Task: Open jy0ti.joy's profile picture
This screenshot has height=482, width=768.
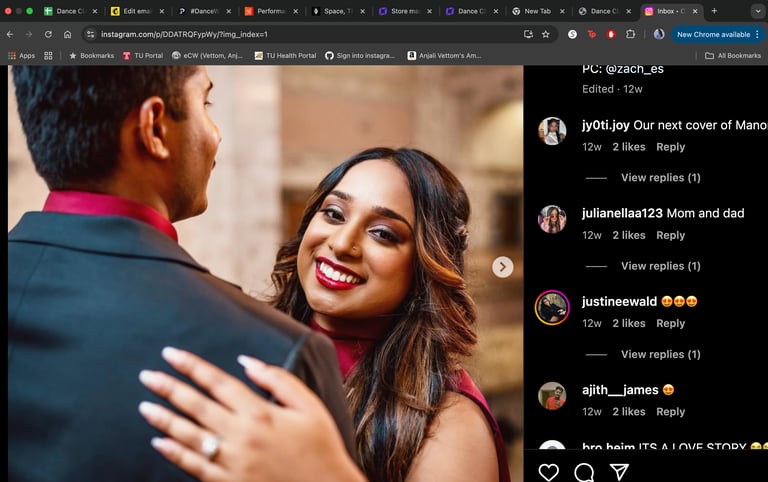Action: (552, 131)
